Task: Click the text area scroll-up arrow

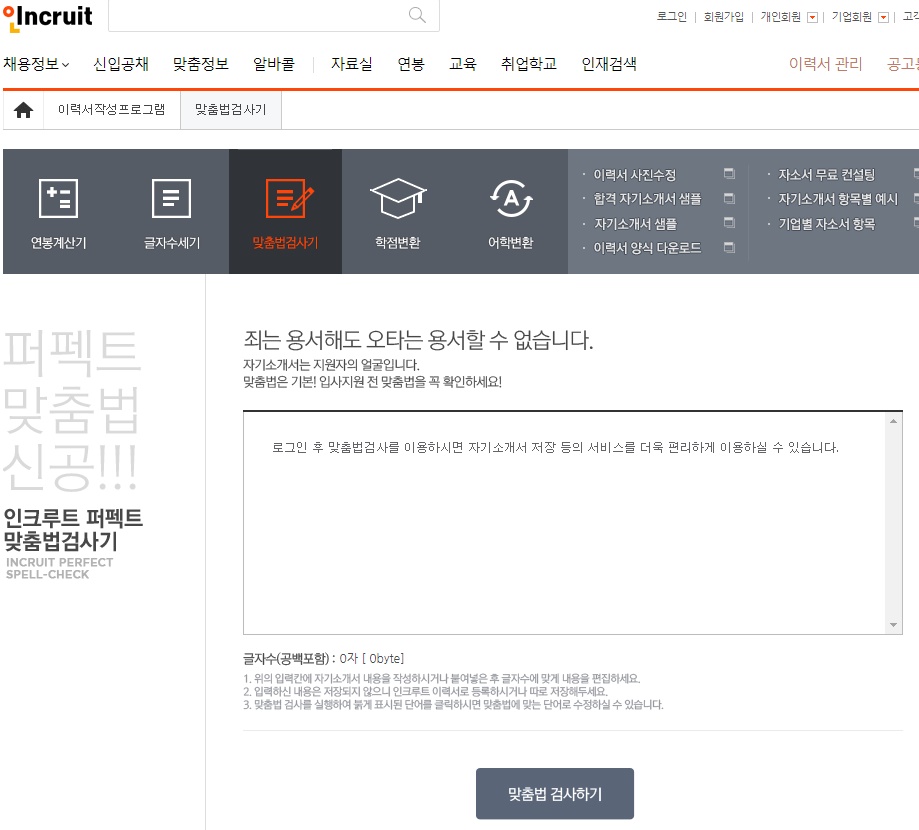Action: 893,421
